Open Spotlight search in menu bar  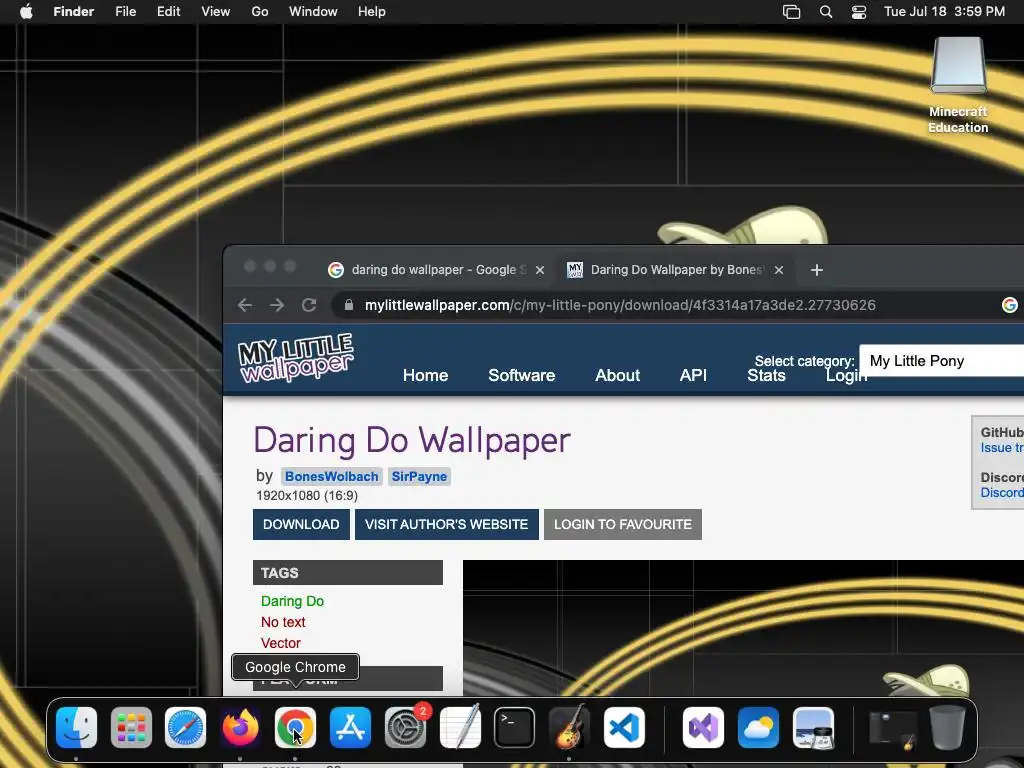click(x=826, y=12)
